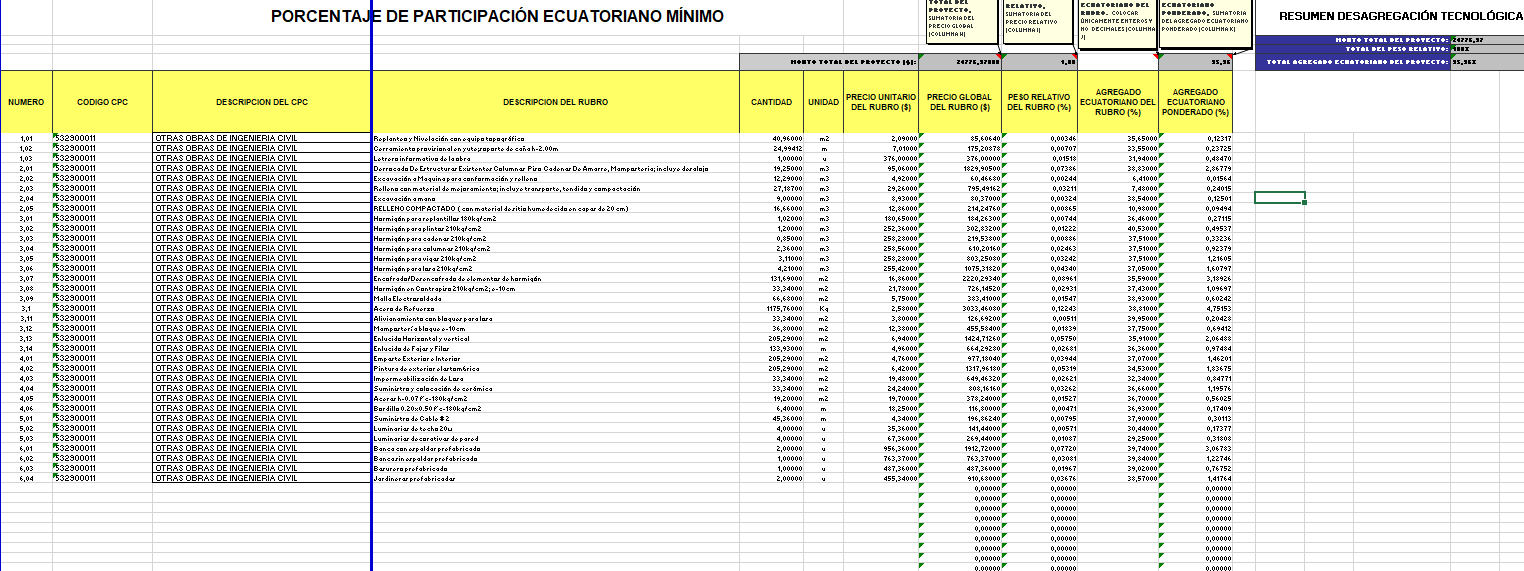This screenshot has width=1524, height=571.
Task: Select the CANTIDAD header cell
Action: click(771, 102)
